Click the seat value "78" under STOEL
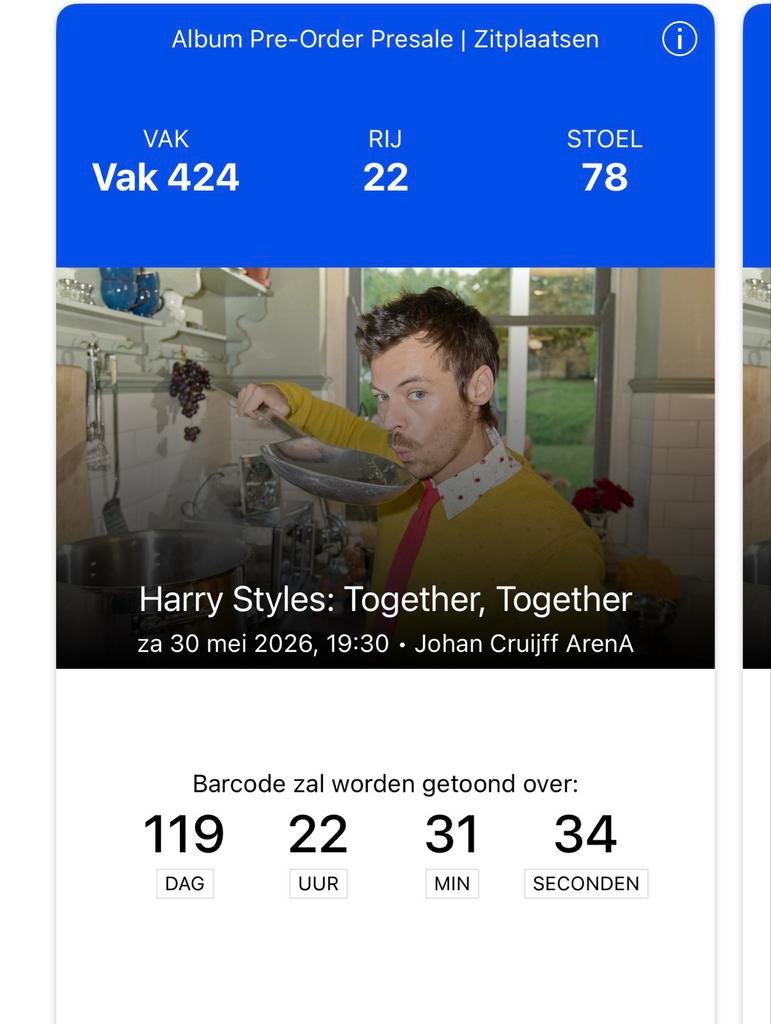Screen dimensions: 771x1024 click(606, 177)
